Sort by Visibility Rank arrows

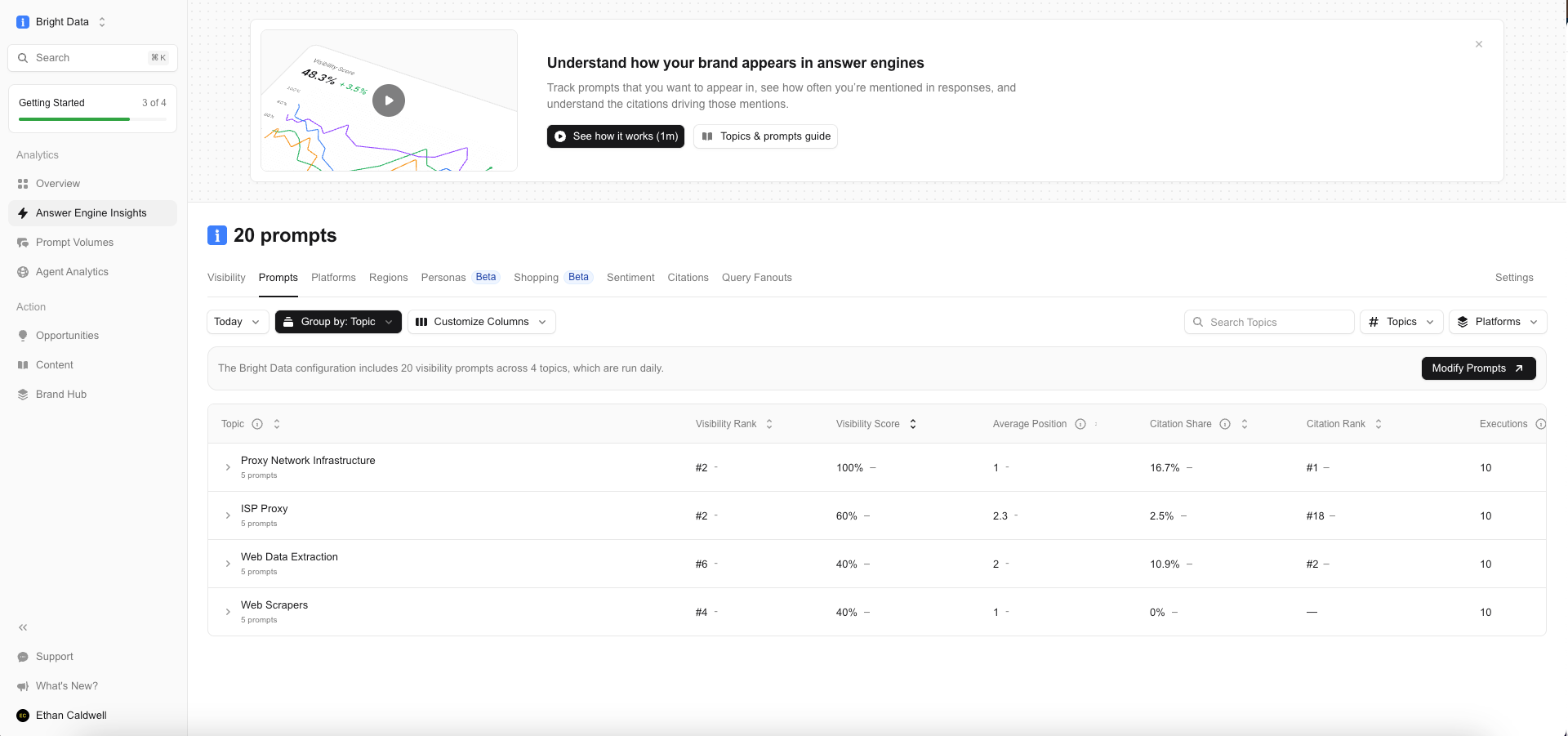769,424
